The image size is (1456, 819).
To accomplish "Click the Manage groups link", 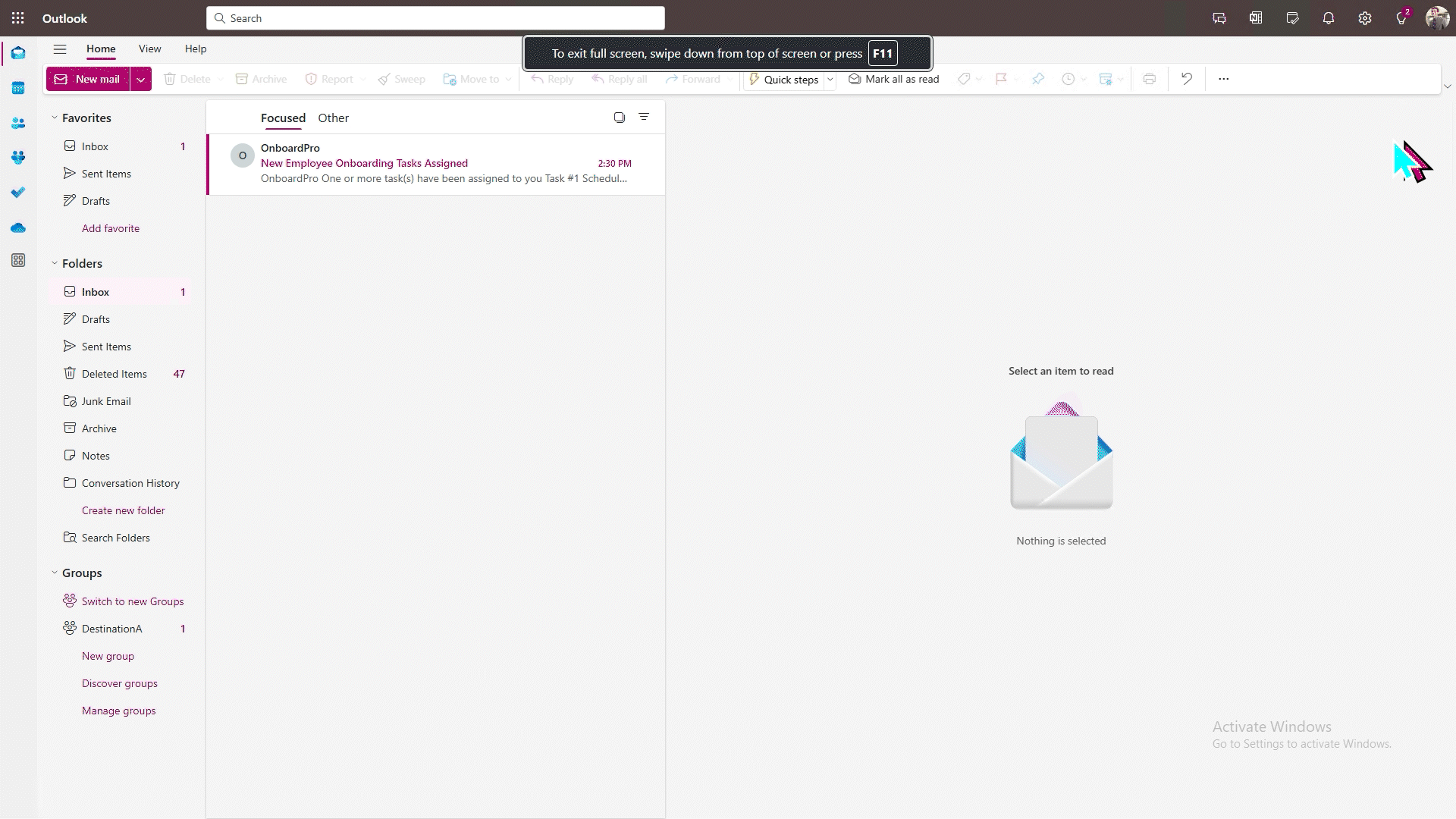I will [x=119, y=711].
